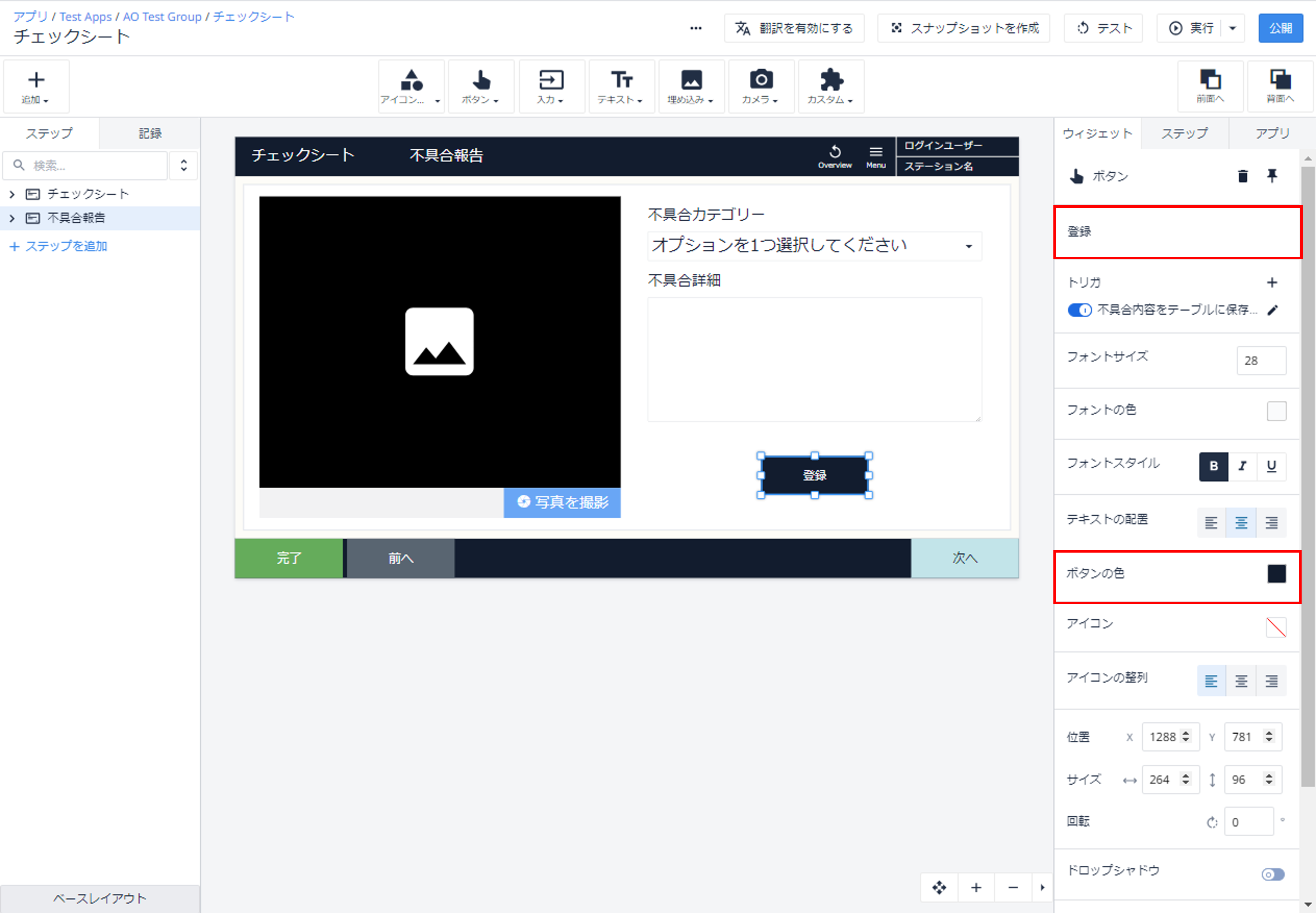Click the image placeholder icon in preview
The image size is (1316, 913).
pos(439,342)
